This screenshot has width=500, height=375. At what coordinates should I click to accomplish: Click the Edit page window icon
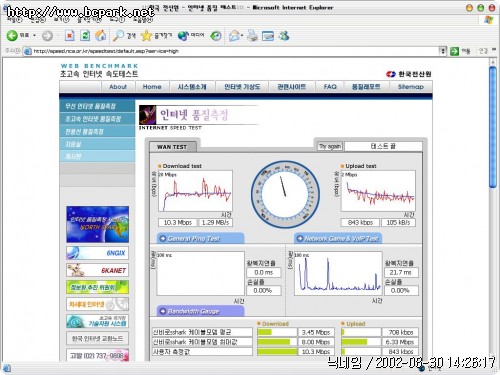(268, 36)
